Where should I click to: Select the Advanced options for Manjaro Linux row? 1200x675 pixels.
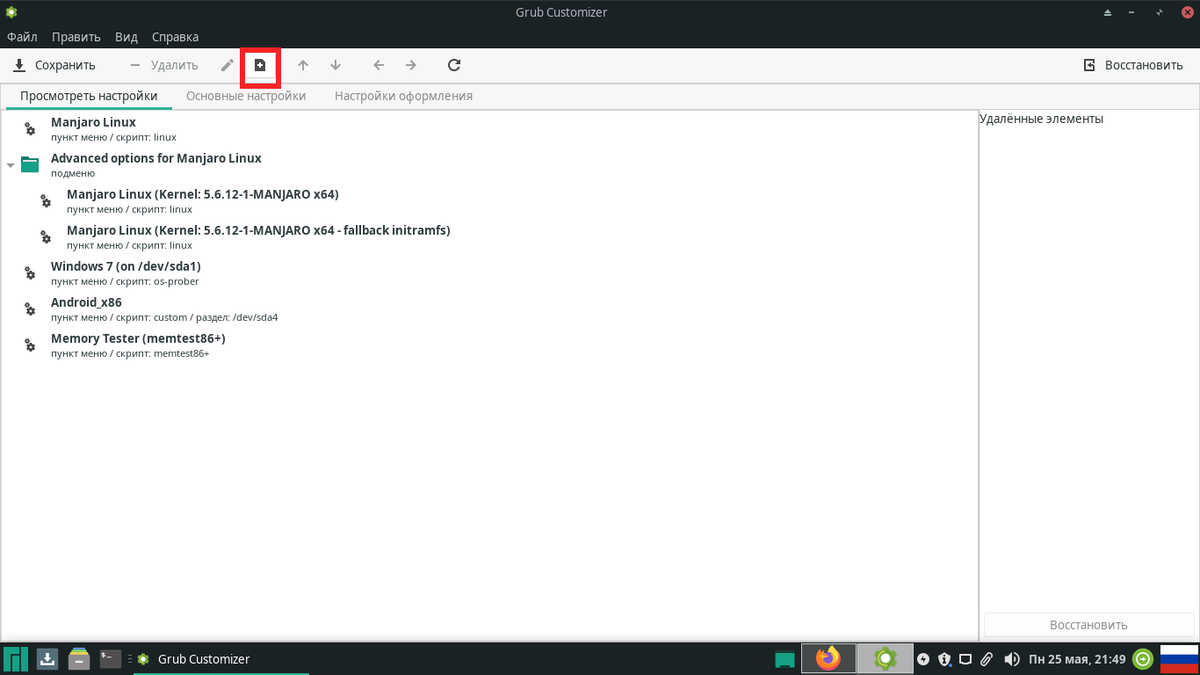coord(489,165)
